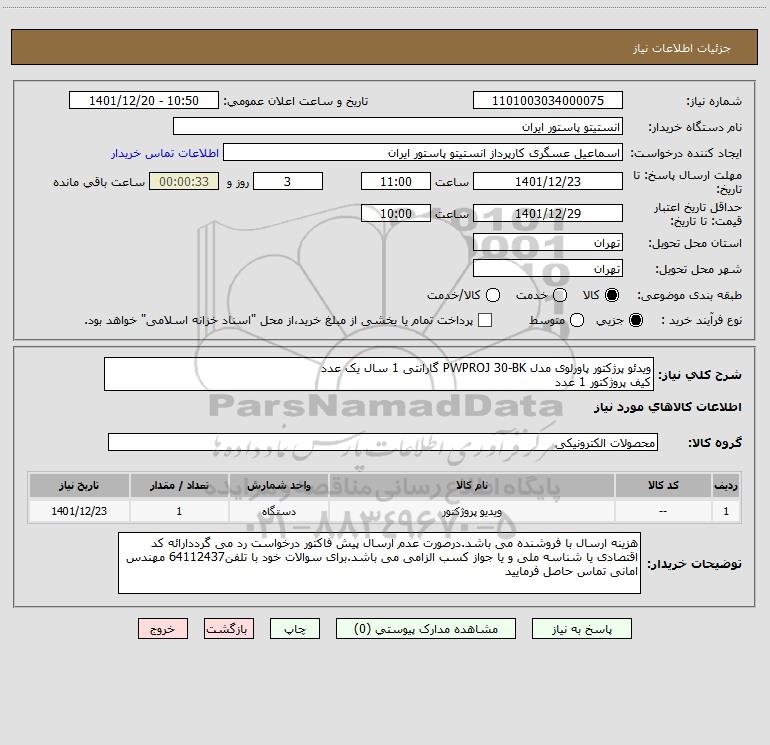The width and height of the screenshot is (770, 745).
Task: Click the دستگاه unit cell
Action: [278, 511]
